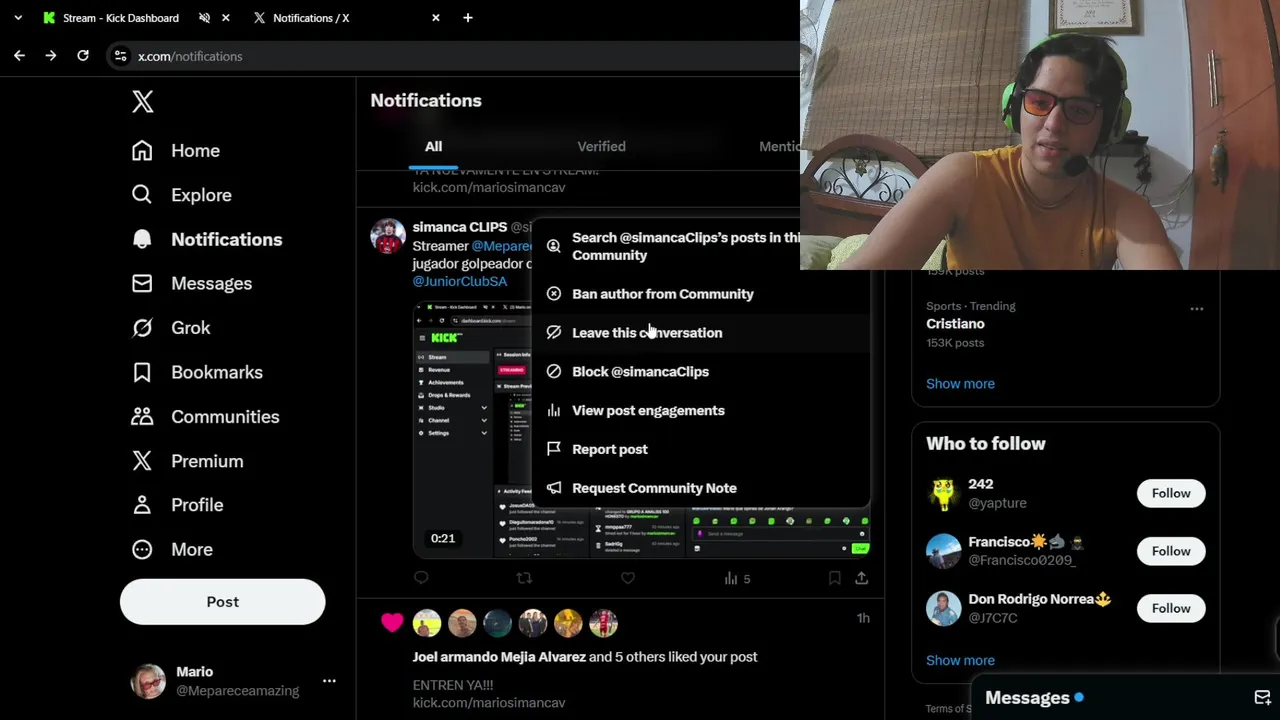Mute icon on Kick Dashboard tab
1280x720 pixels.
[204, 18]
